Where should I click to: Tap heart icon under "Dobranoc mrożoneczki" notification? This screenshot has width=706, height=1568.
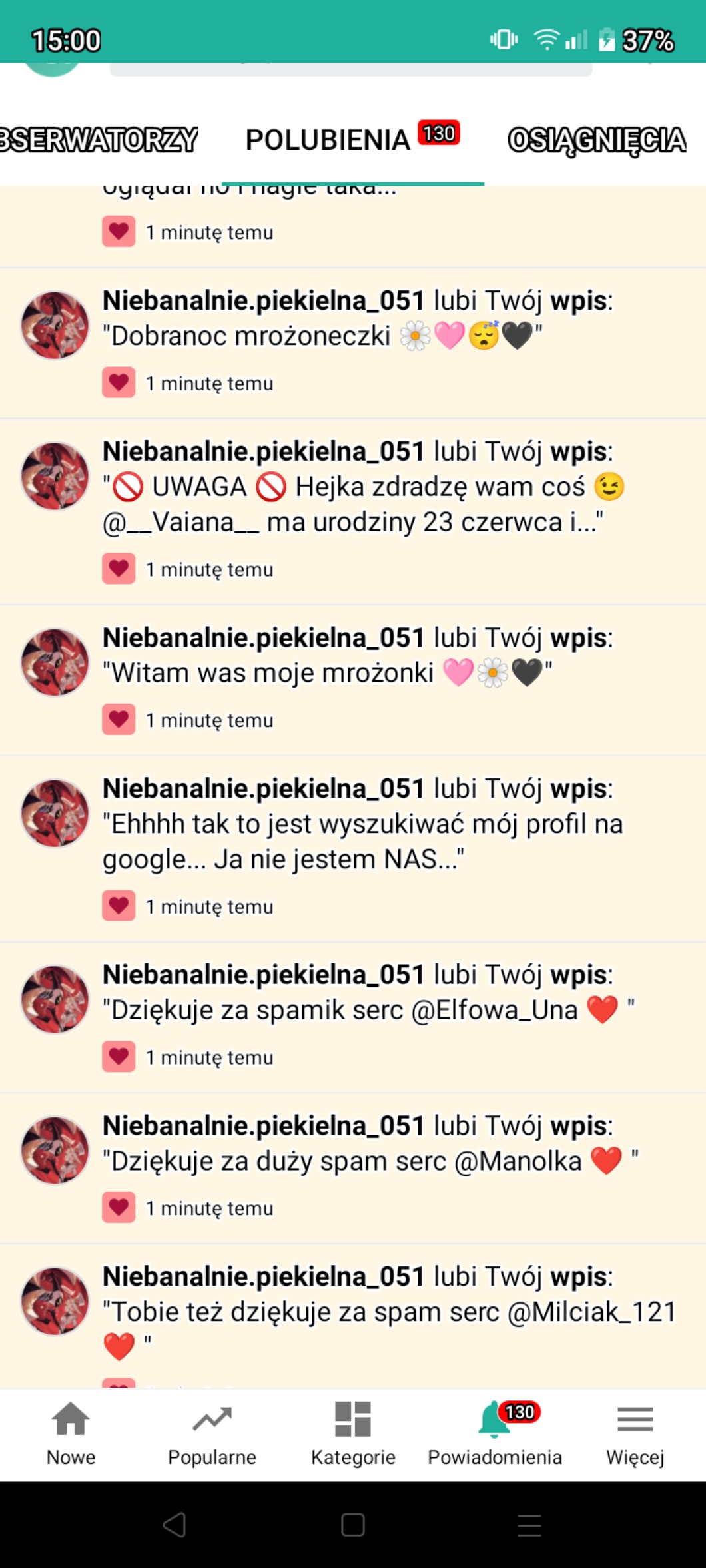[x=119, y=382]
